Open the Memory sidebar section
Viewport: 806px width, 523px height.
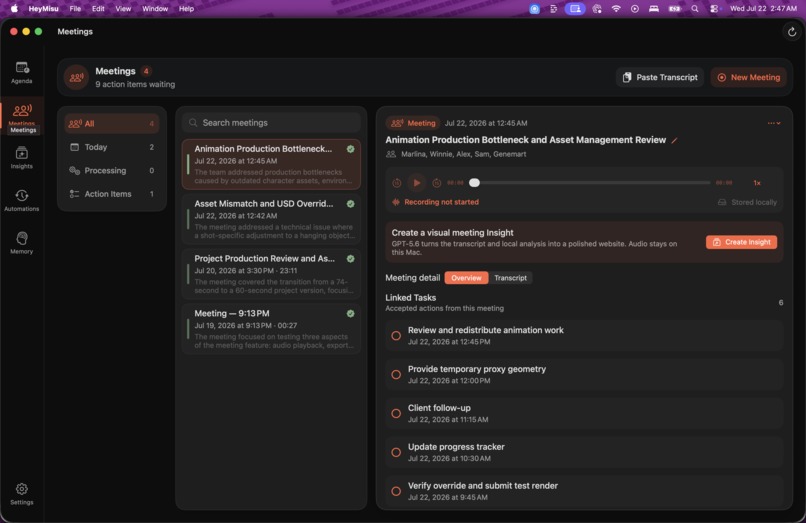(22, 243)
